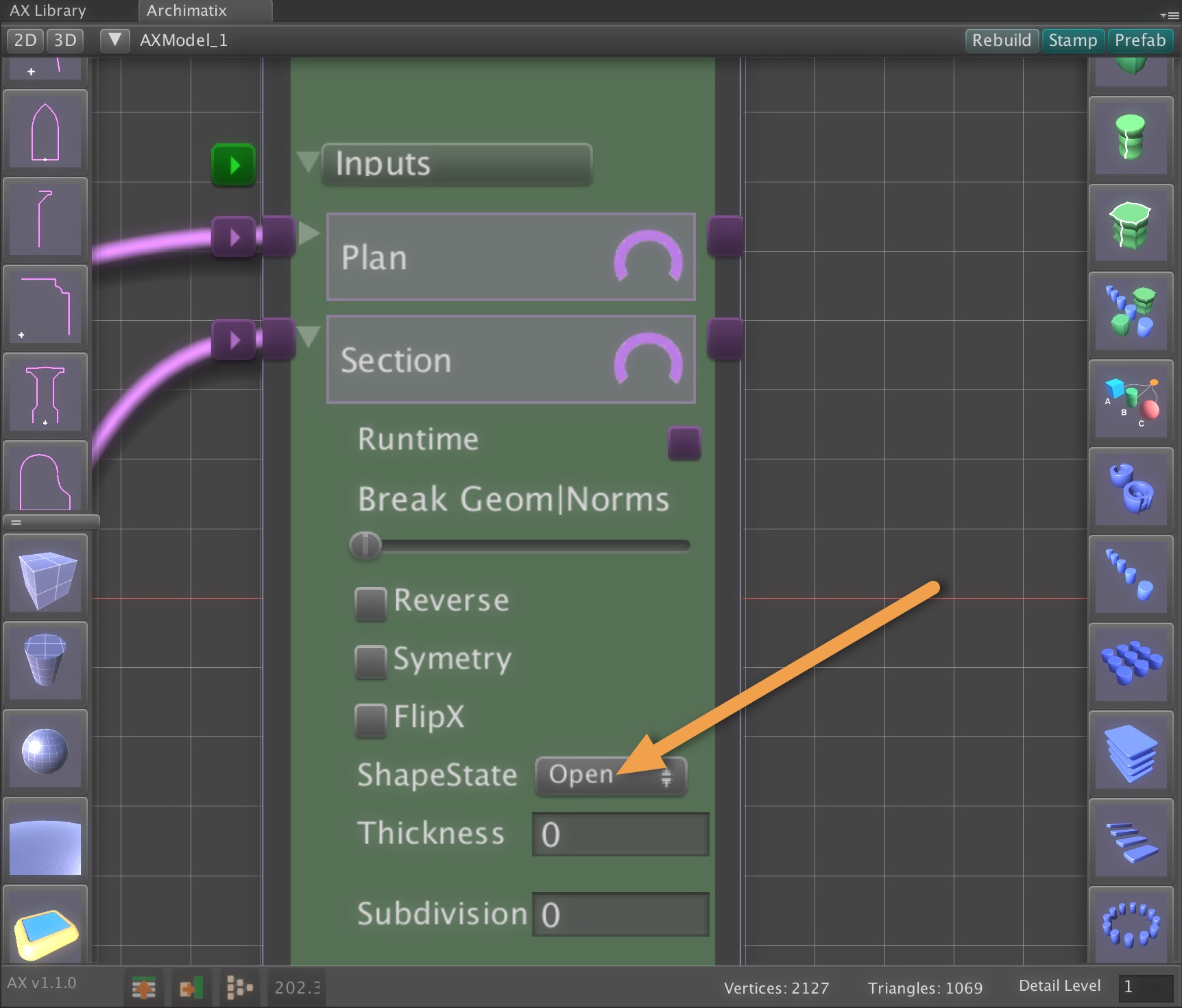Click the Detail Level input field
Screen dimensions: 1182x1008
pyautogui.click(x=1146, y=987)
